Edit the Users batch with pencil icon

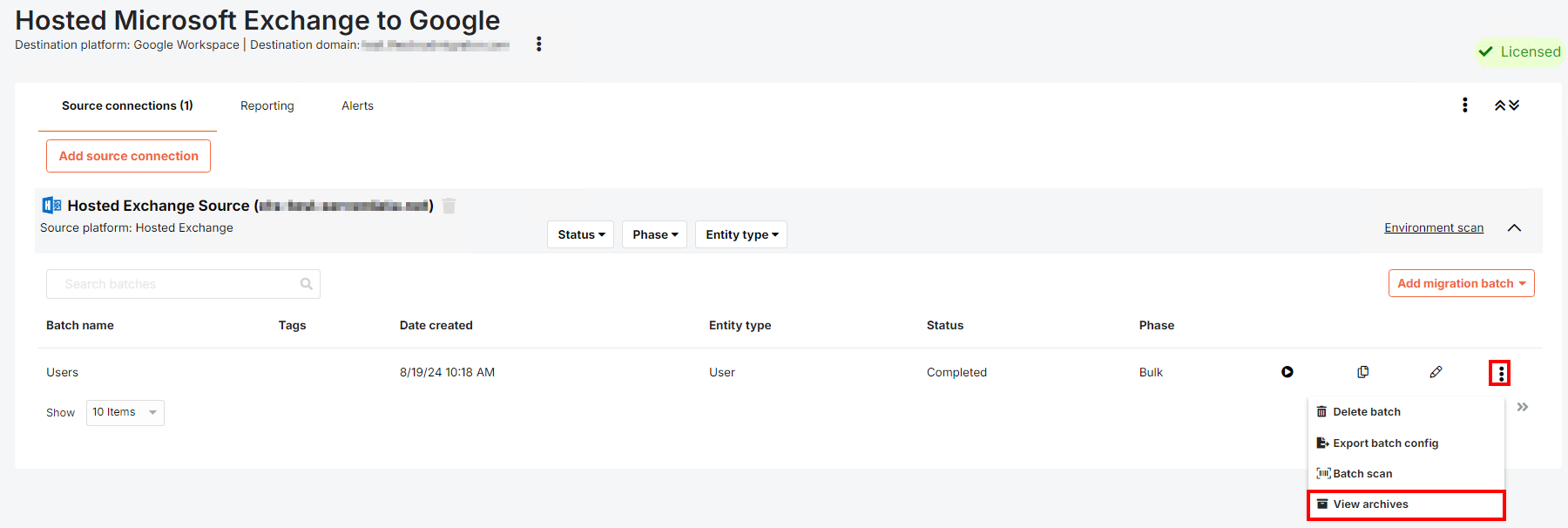click(1436, 372)
